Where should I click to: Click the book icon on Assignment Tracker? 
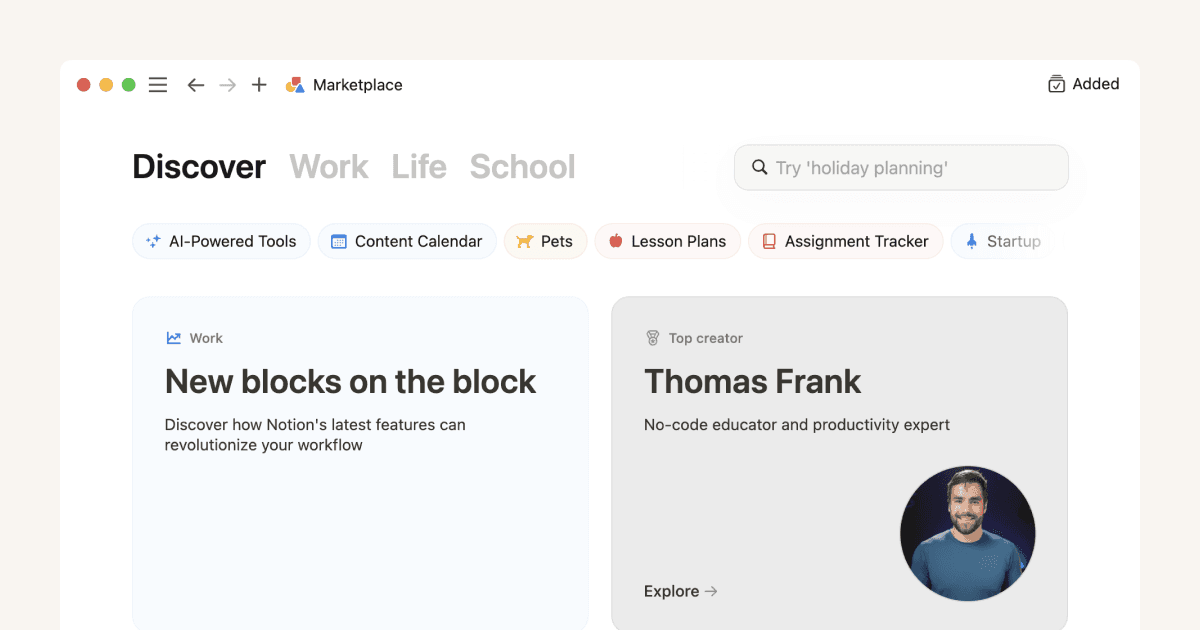[x=768, y=241]
